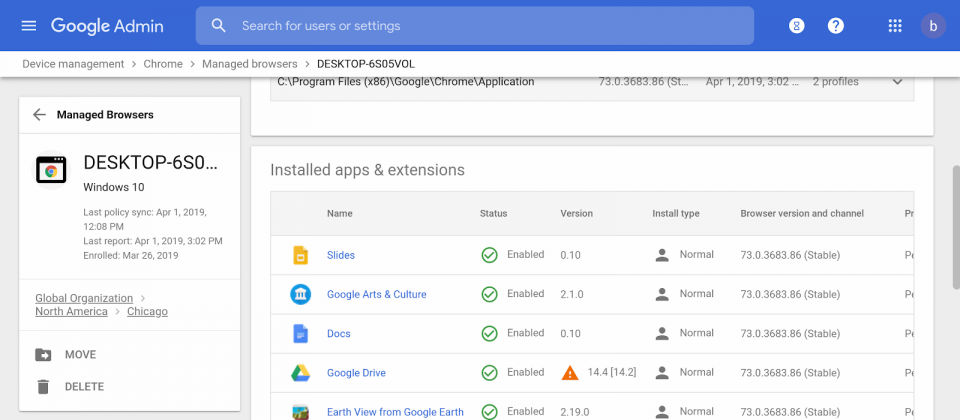Click the page vertical scrollbar

click(x=955, y=227)
